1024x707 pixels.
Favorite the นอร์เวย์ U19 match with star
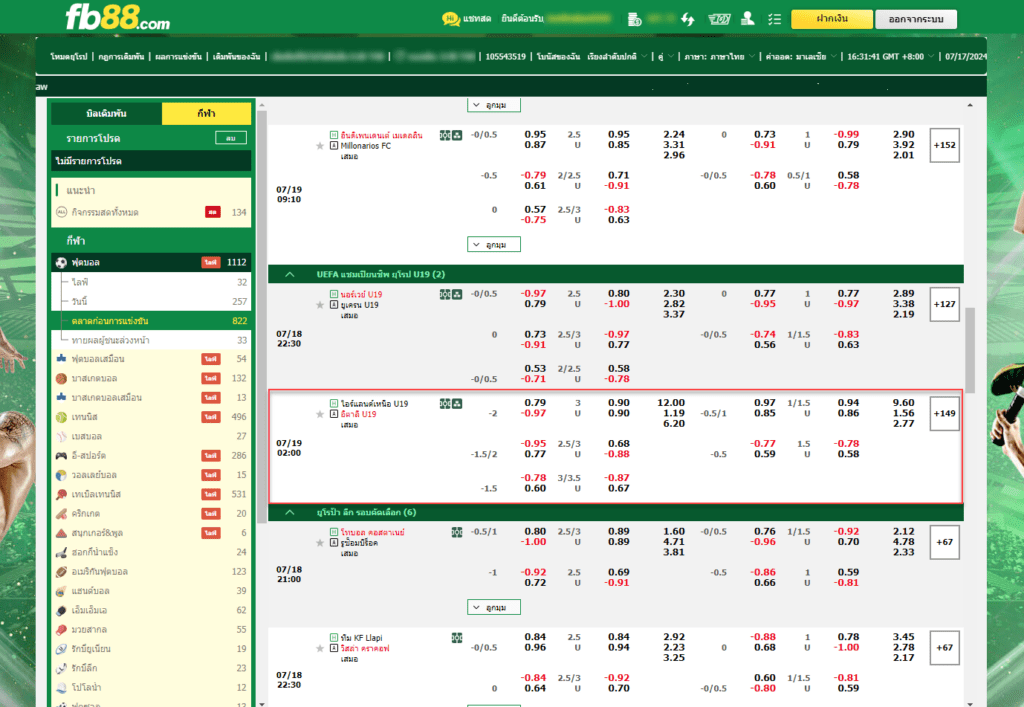click(320, 305)
